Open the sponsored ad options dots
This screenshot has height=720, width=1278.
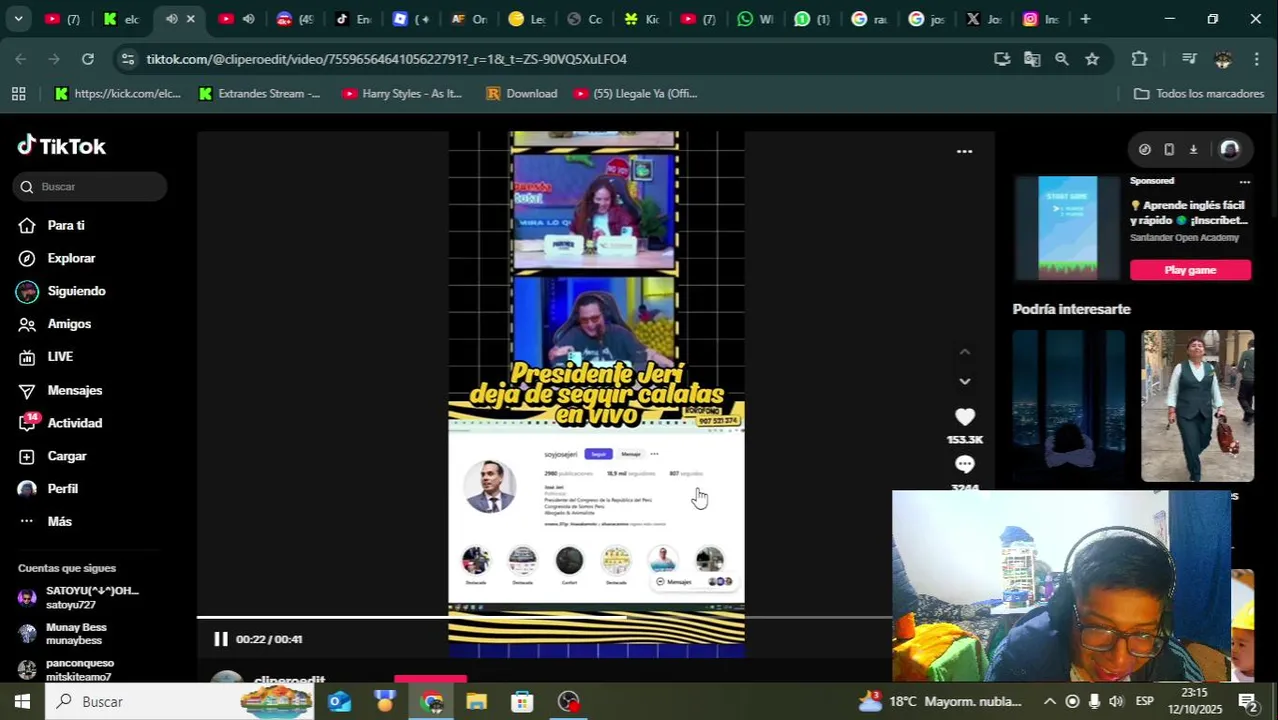[x=1245, y=181]
